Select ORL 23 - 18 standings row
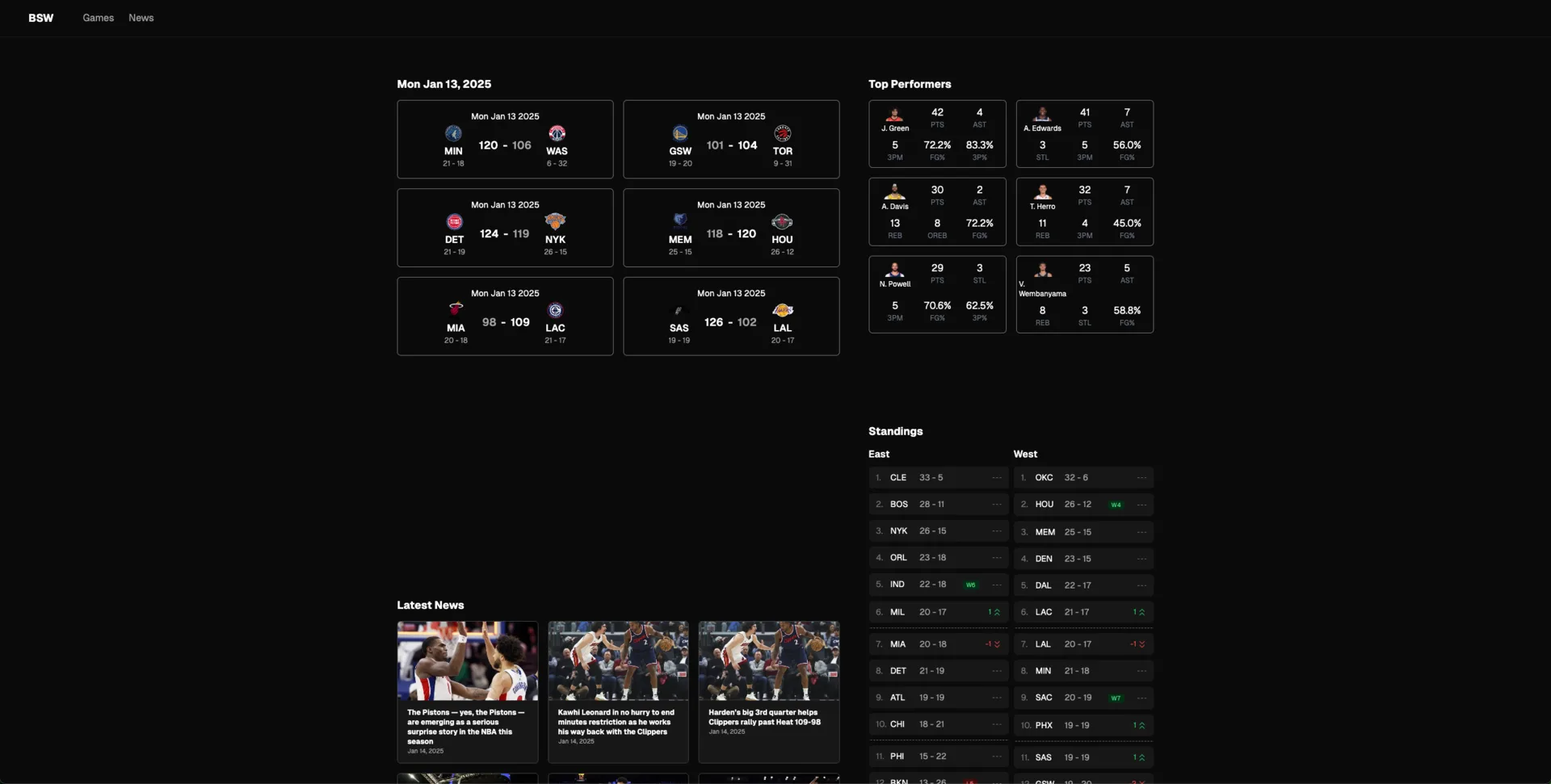Screen dimensions: 1551x784 click(x=938, y=557)
